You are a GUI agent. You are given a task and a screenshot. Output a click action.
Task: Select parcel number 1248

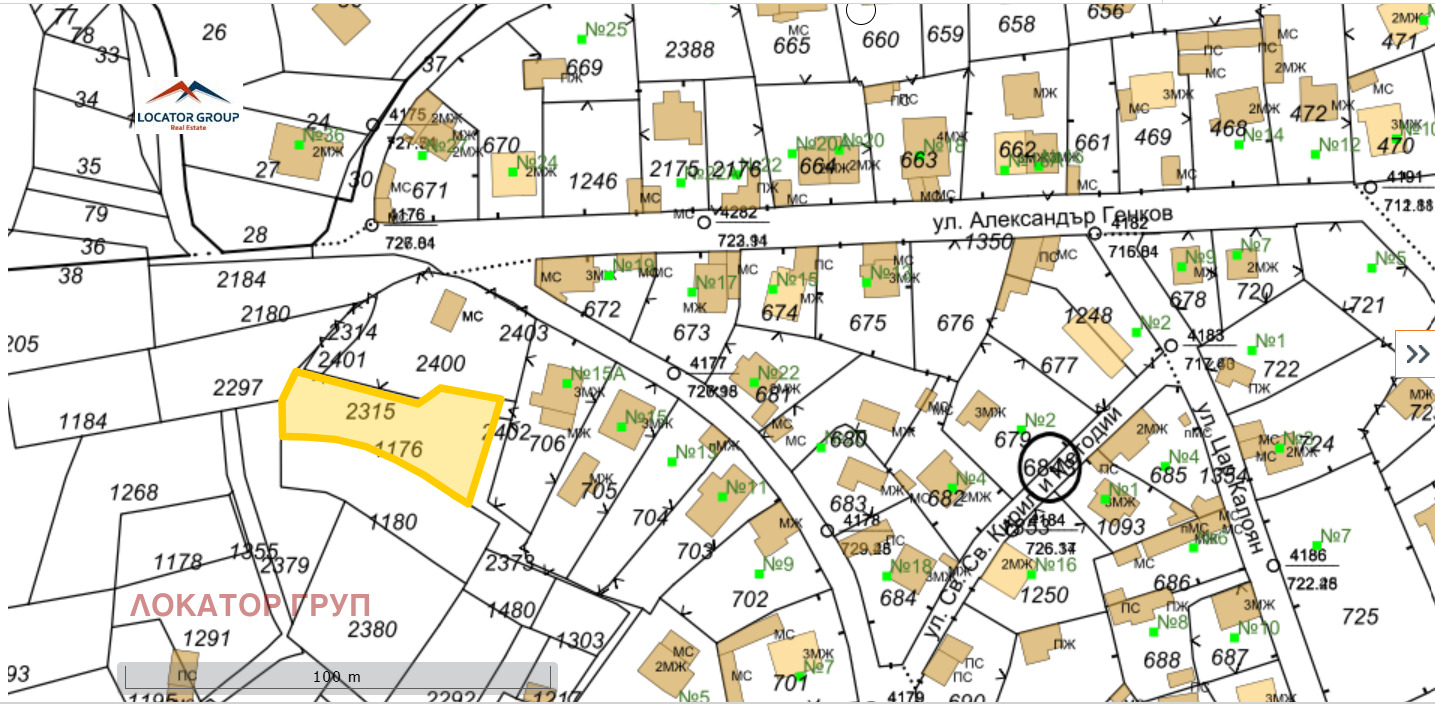(1087, 316)
